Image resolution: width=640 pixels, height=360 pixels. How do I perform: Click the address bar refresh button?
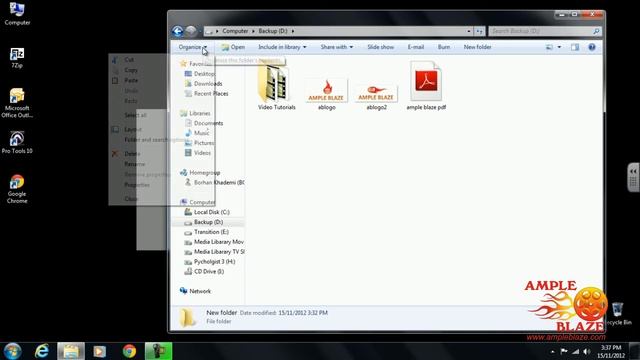(x=480, y=31)
